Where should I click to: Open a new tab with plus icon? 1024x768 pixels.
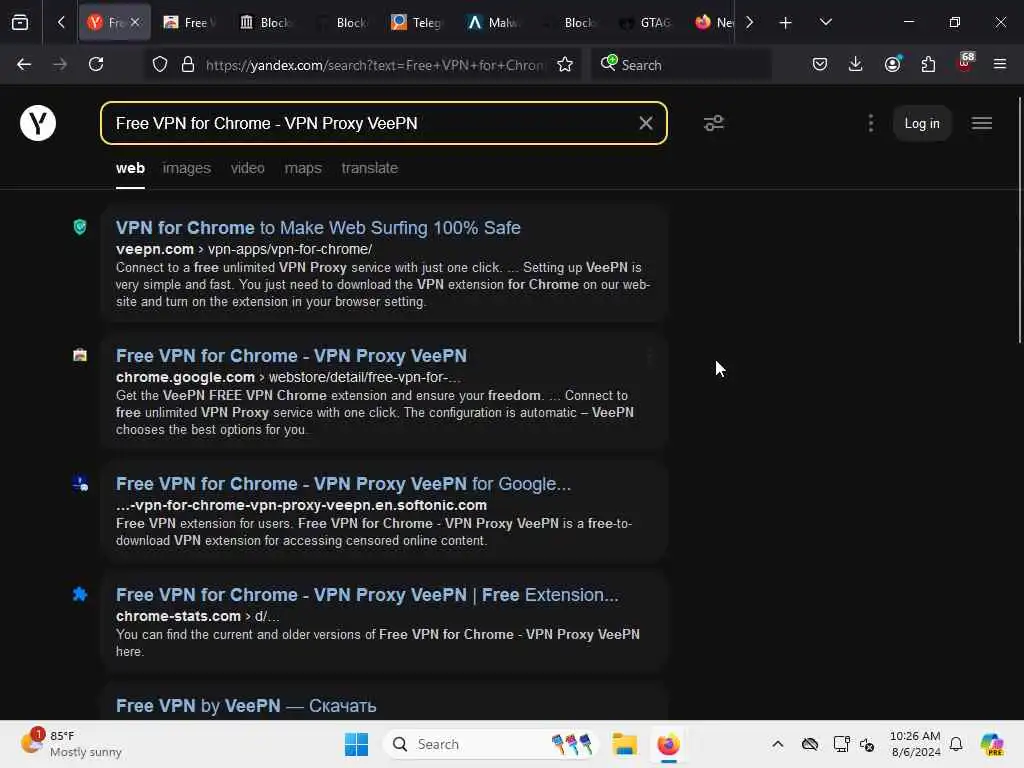click(786, 23)
